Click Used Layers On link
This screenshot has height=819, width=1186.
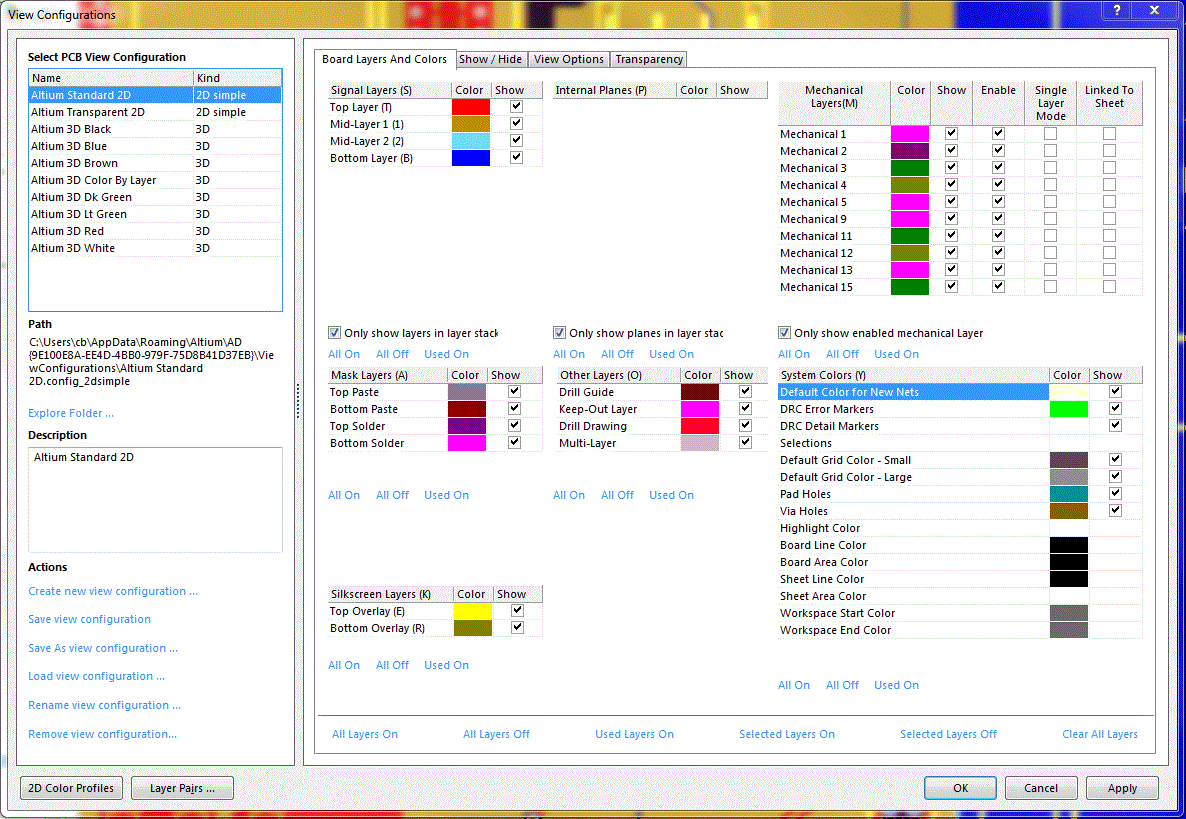pyautogui.click(x=634, y=734)
